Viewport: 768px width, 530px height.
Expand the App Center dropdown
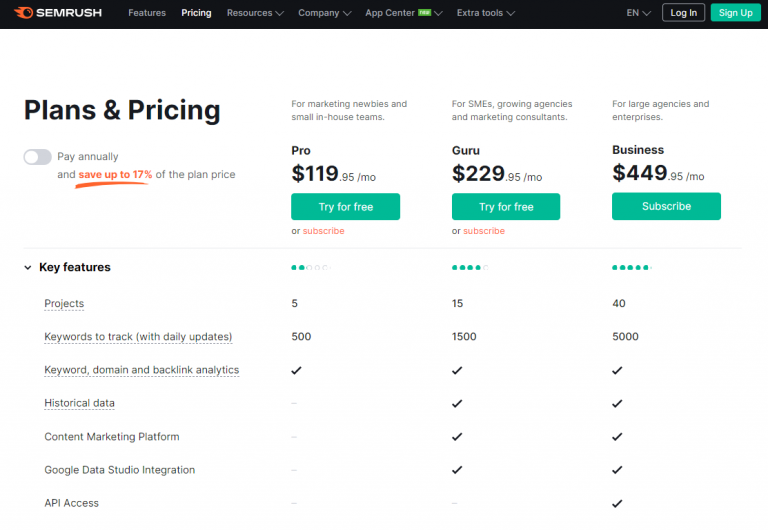(x=404, y=13)
